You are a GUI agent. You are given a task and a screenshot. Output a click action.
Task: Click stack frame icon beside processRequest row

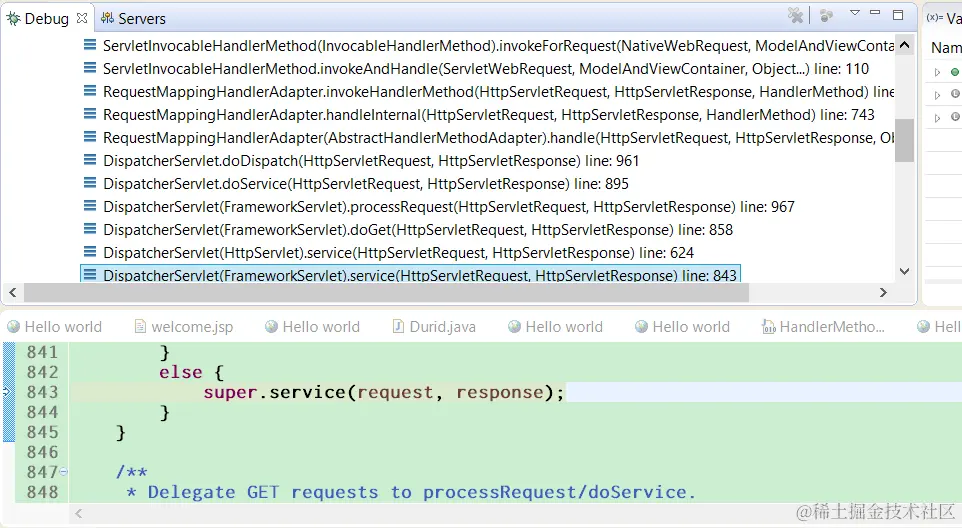tap(90, 206)
